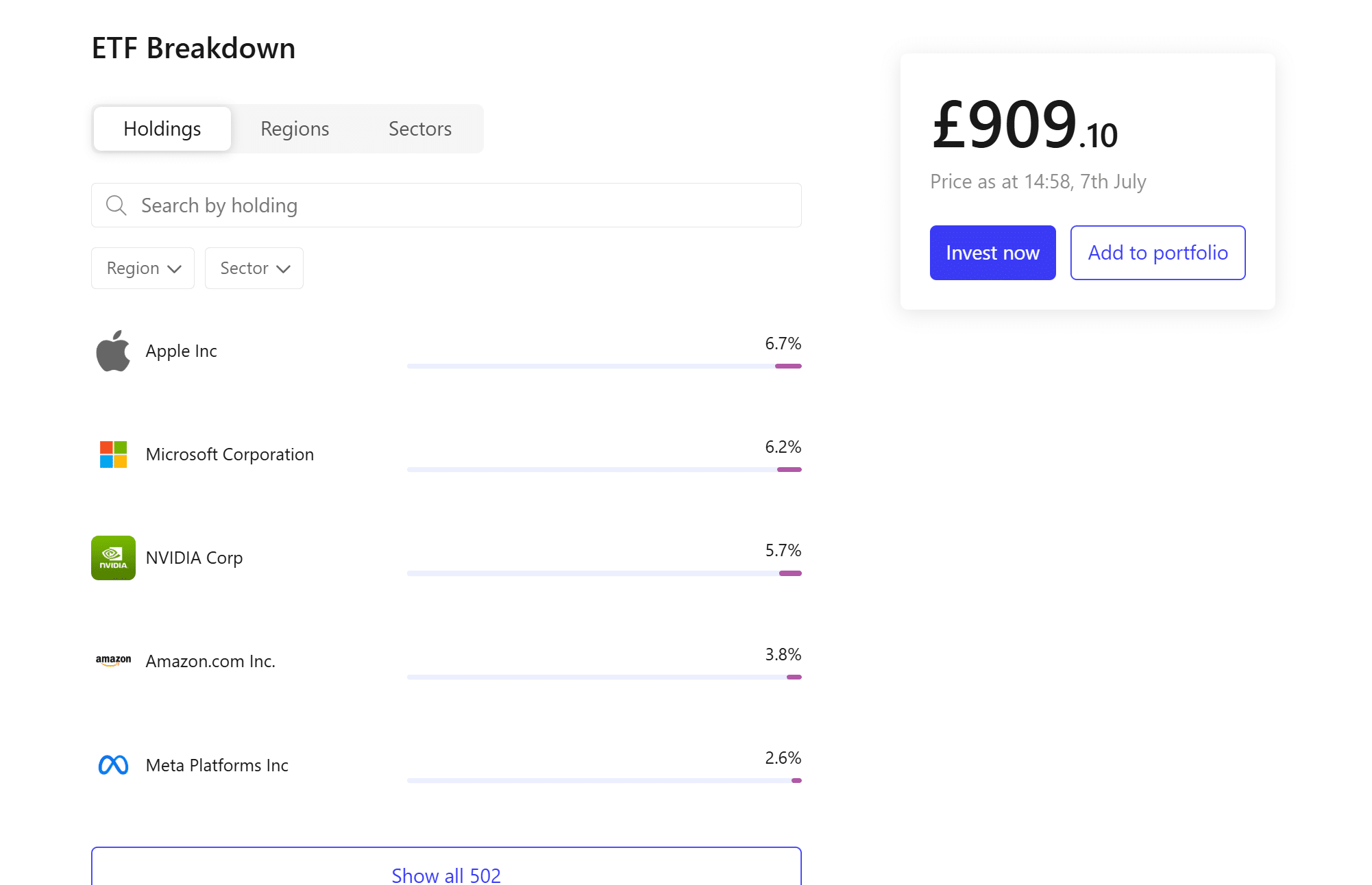Click the Amazon.com Inc. weight bar
Viewport: 1372px width, 885px height.
click(x=604, y=677)
